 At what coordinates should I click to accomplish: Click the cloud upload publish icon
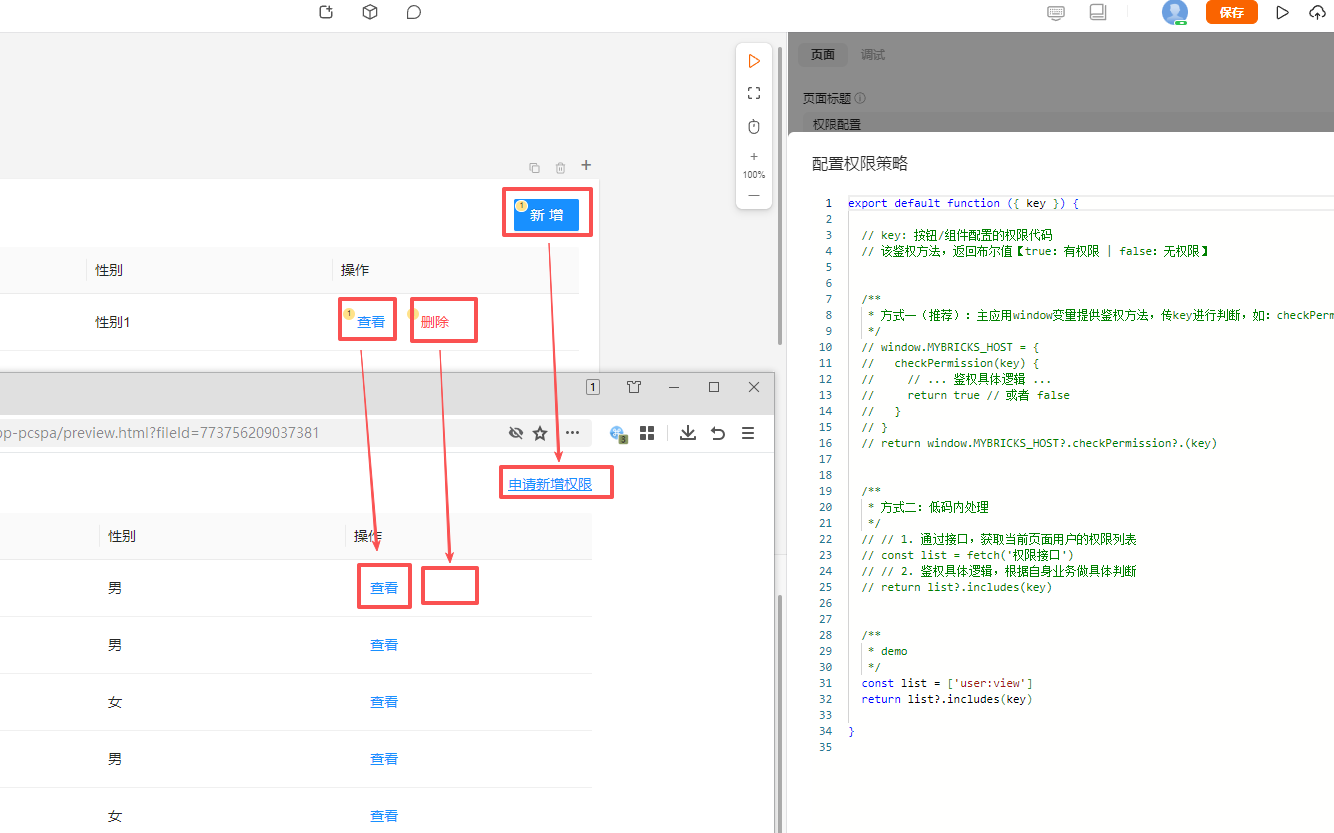1316,12
